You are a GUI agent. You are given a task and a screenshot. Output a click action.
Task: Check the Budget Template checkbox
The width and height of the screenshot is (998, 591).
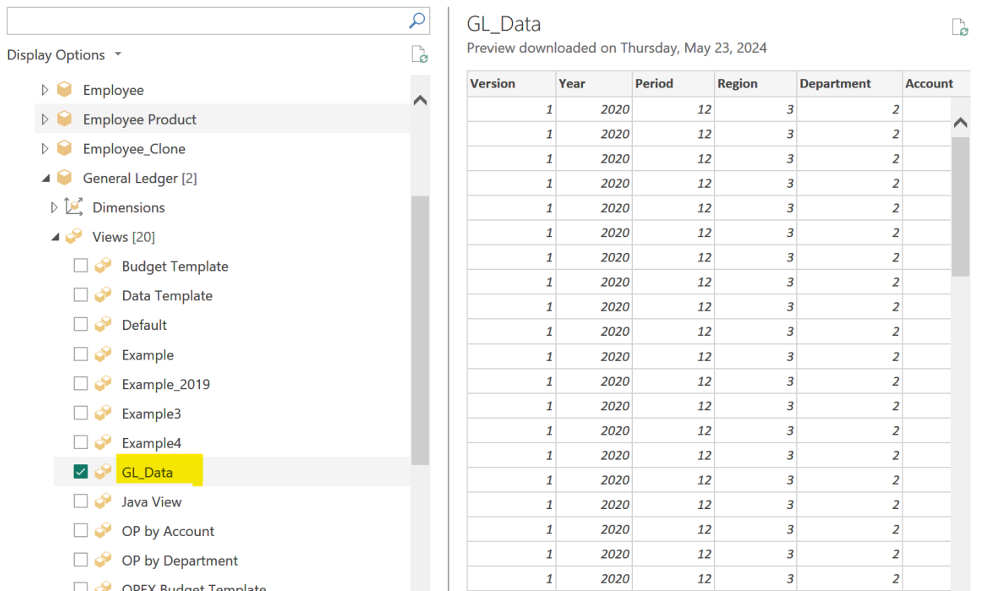81,265
